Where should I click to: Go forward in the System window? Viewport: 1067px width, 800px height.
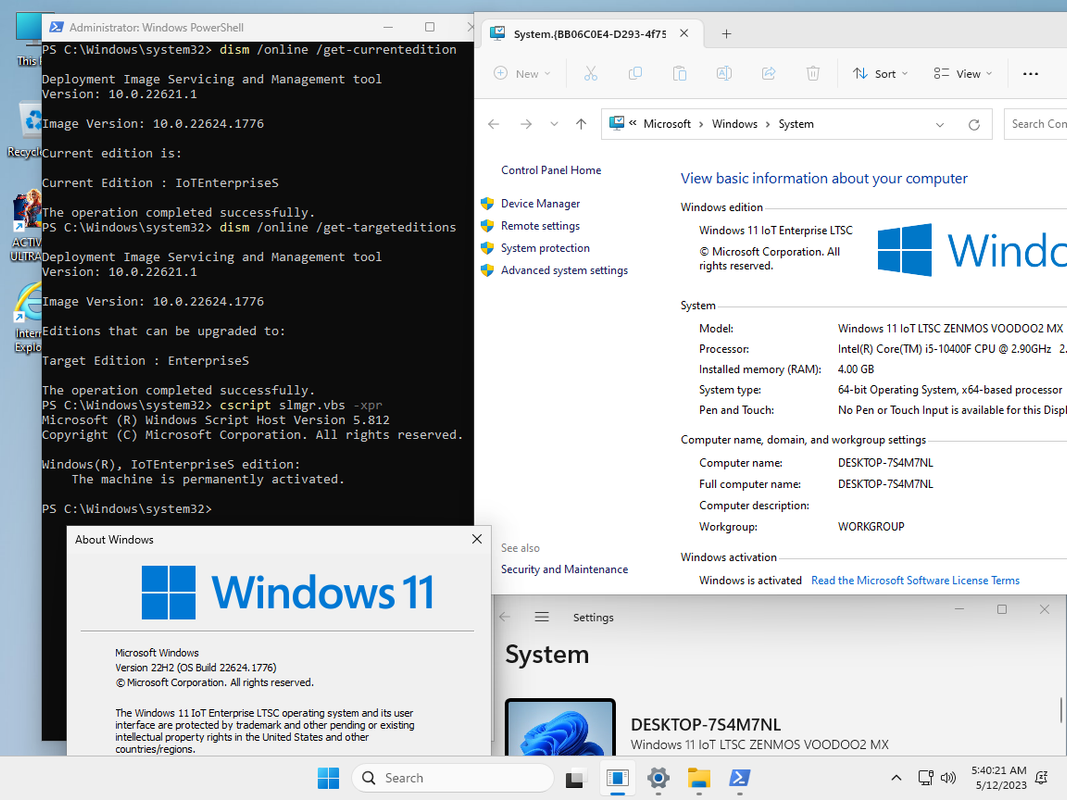pos(526,124)
